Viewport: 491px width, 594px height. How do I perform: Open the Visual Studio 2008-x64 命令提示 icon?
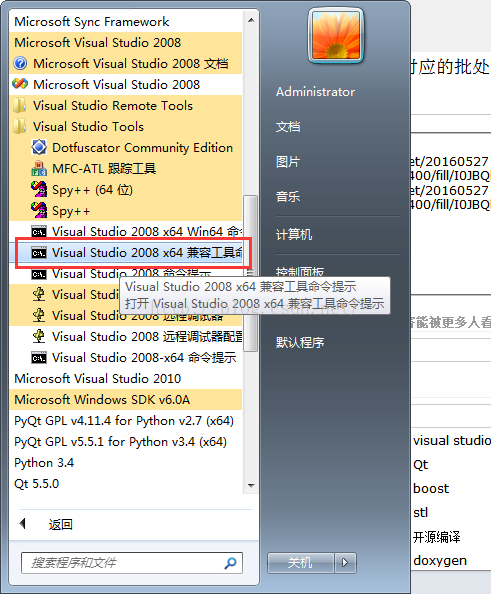tap(39, 358)
